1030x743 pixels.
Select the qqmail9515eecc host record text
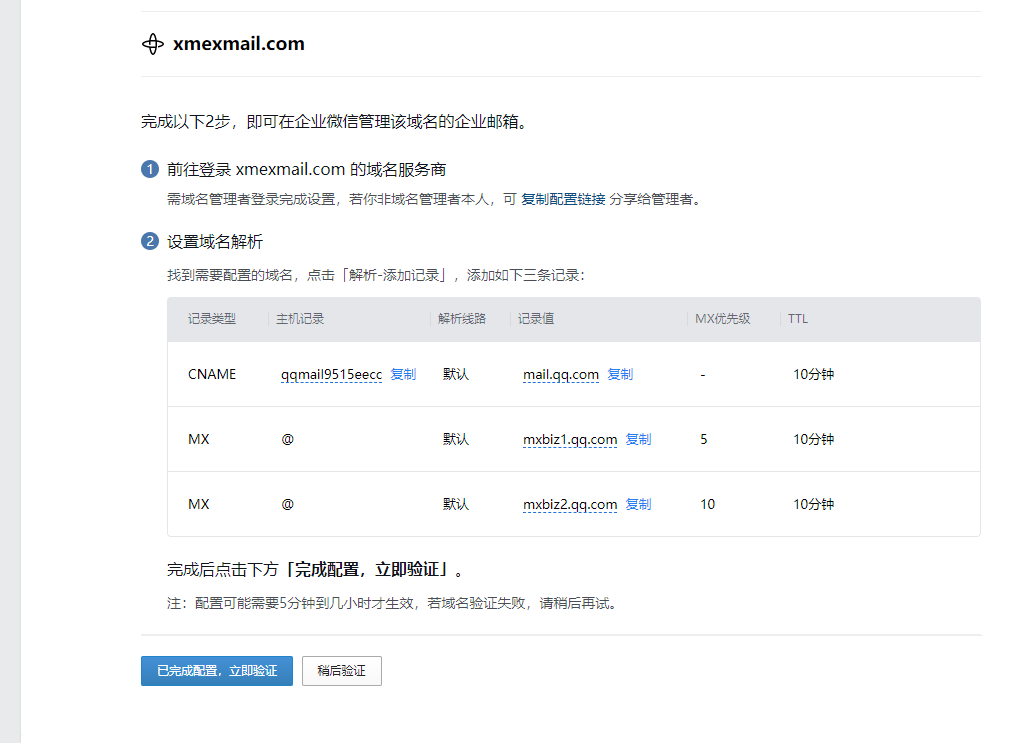pos(331,374)
